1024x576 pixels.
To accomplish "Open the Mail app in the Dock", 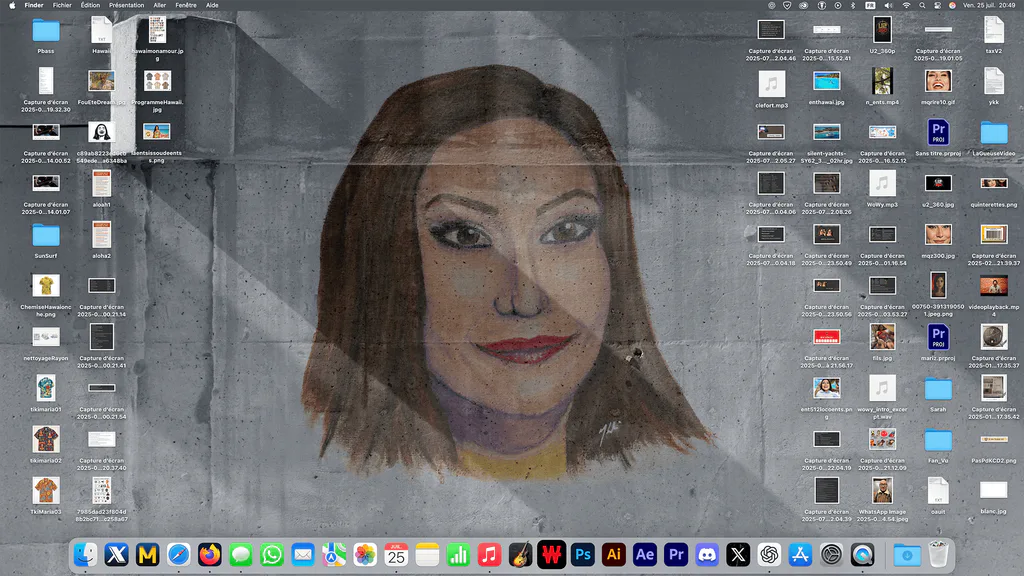I will coord(303,555).
